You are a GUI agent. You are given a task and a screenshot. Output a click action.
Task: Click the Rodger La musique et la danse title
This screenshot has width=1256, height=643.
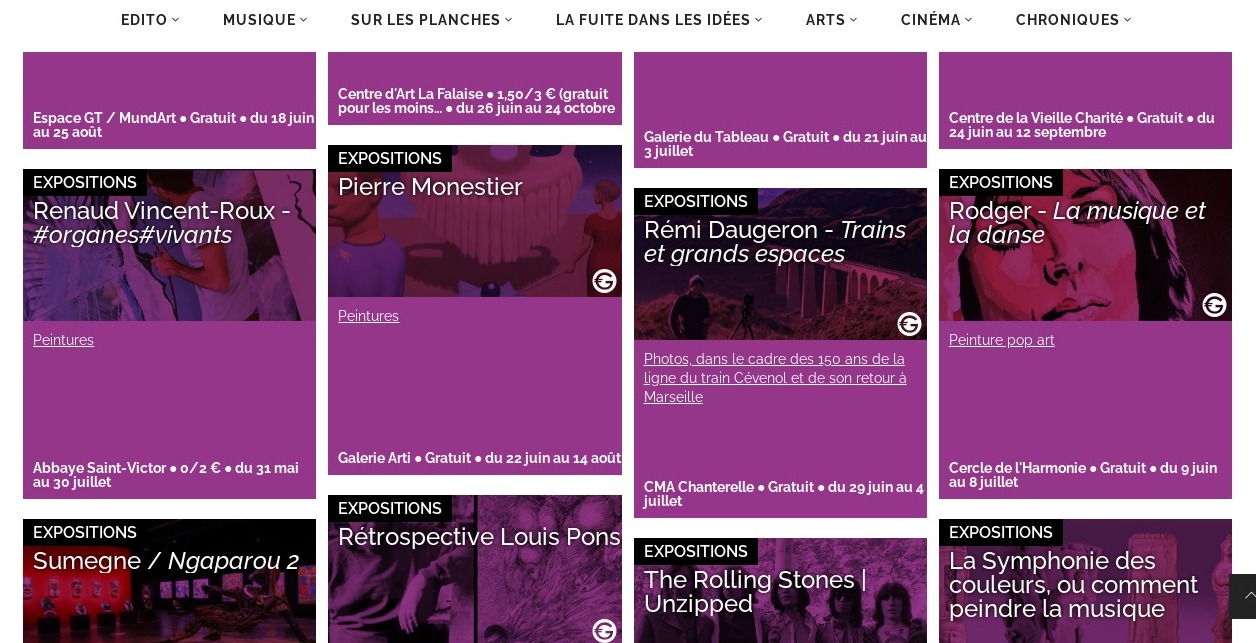[x=1077, y=223]
